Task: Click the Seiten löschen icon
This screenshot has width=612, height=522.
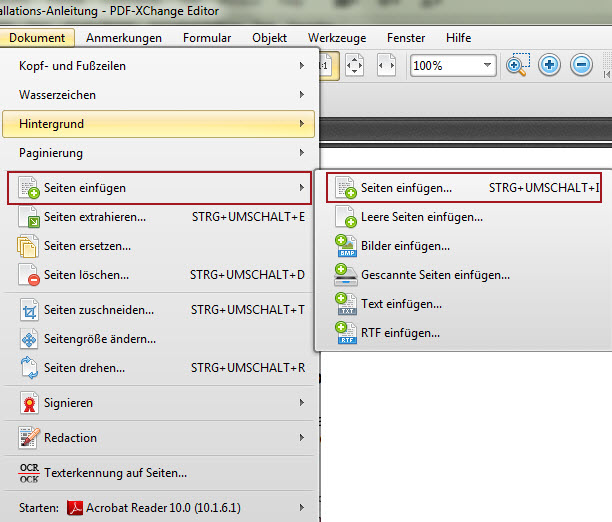Action: coord(29,275)
